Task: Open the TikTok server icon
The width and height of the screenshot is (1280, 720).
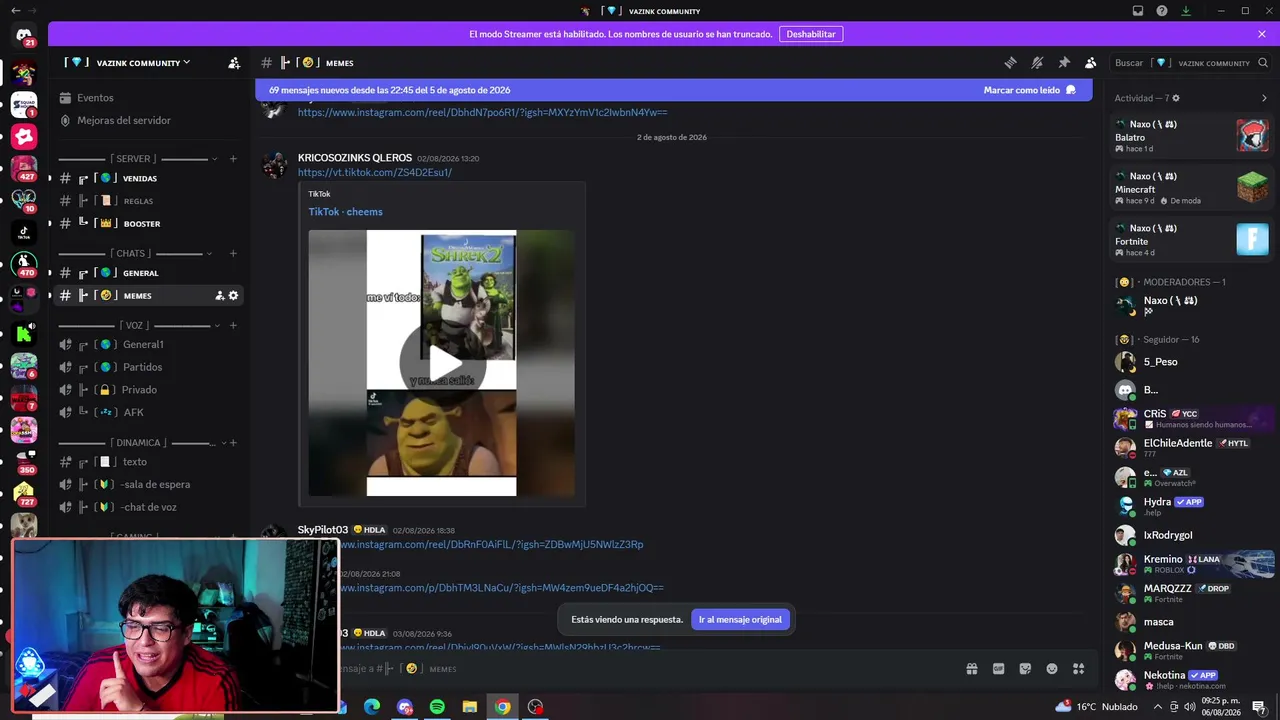Action: (x=24, y=233)
